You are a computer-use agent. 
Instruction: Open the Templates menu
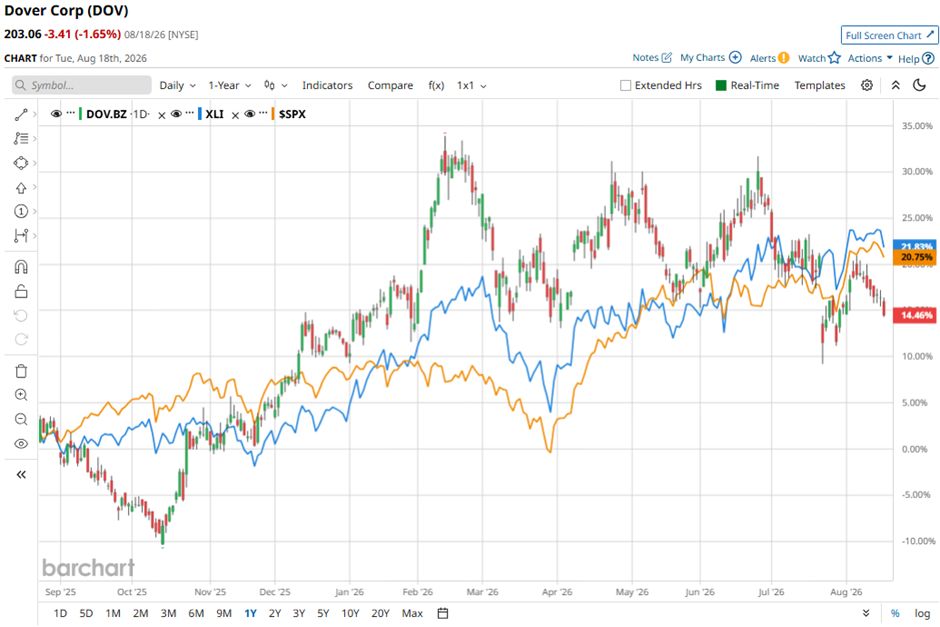[x=820, y=85]
